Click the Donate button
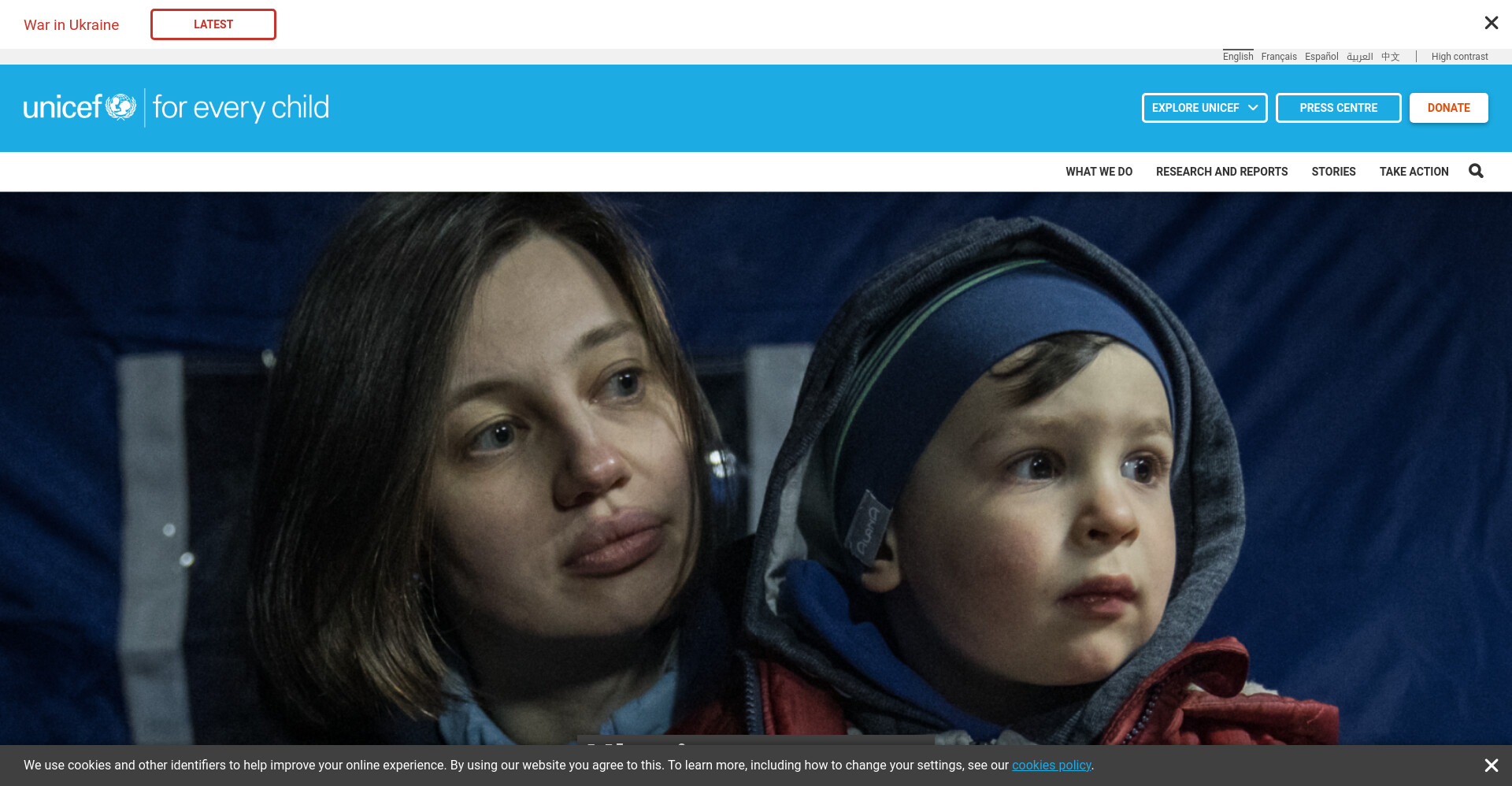The width and height of the screenshot is (1512, 786). pyautogui.click(x=1448, y=108)
